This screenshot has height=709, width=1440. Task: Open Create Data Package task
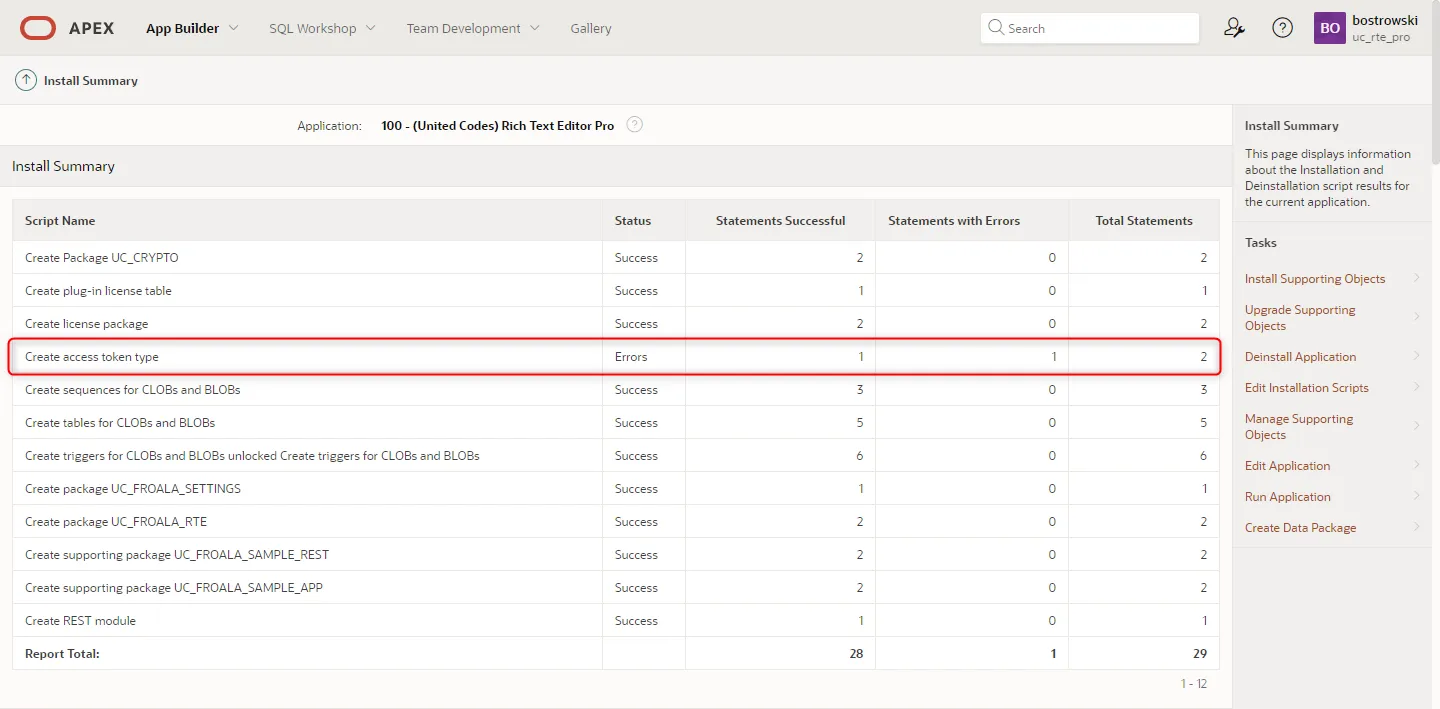coord(1300,528)
